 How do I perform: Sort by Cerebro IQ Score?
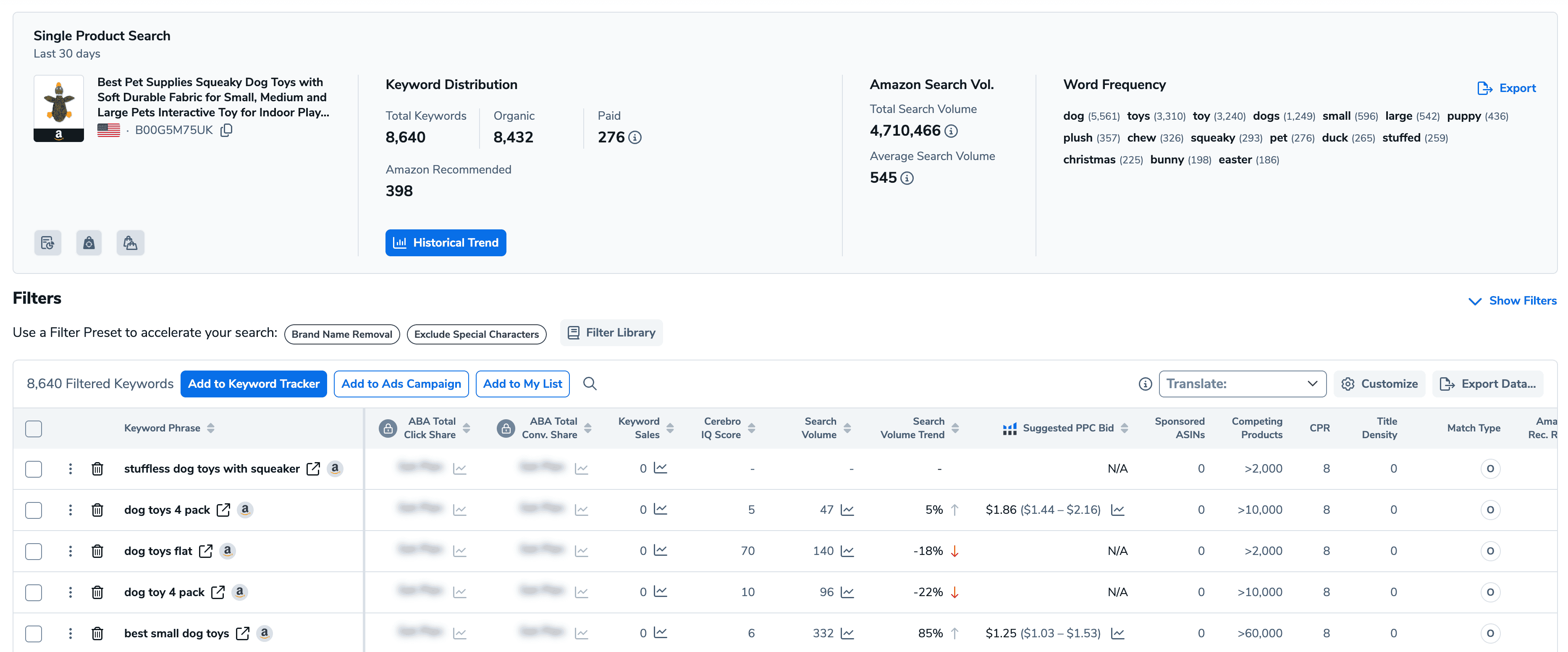point(751,428)
